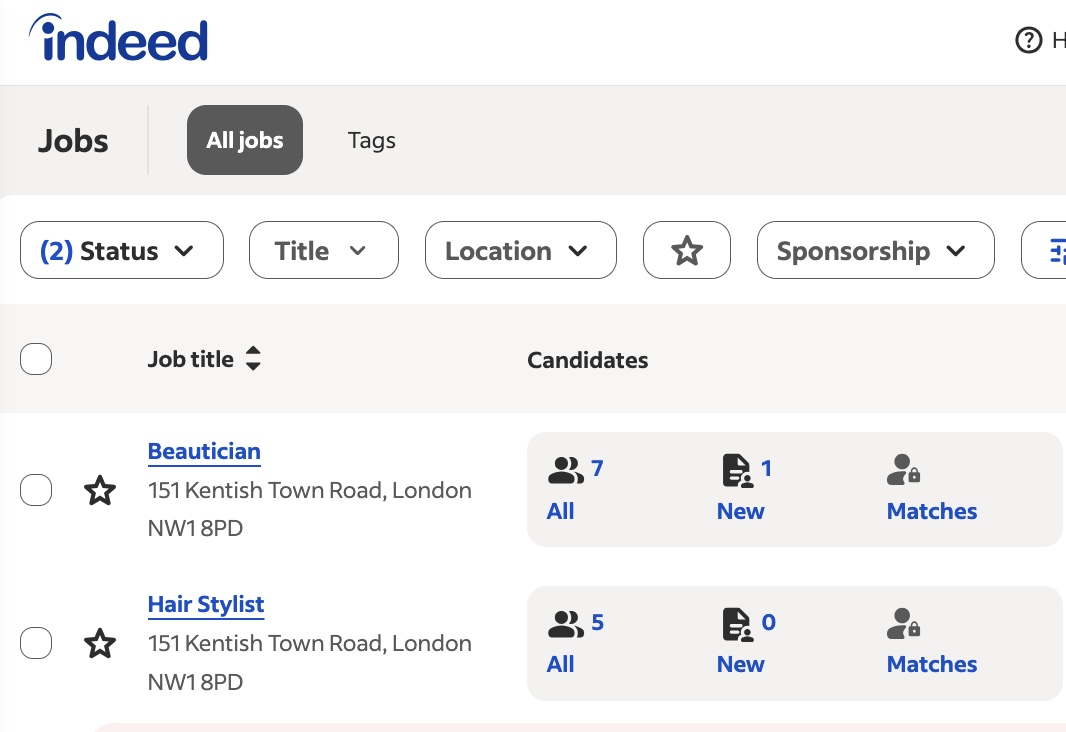The width and height of the screenshot is (1066, 732).
Task: Click Beautician all candidates people icon
Action: coord(566,470)
